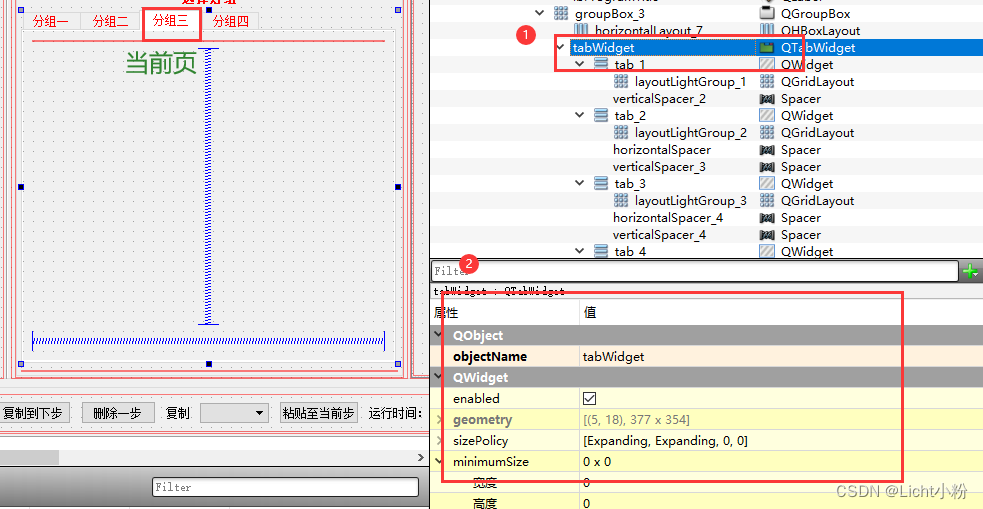
Task: Expand the geometry property
Action: pyautogui.click(x=439, y=419)
